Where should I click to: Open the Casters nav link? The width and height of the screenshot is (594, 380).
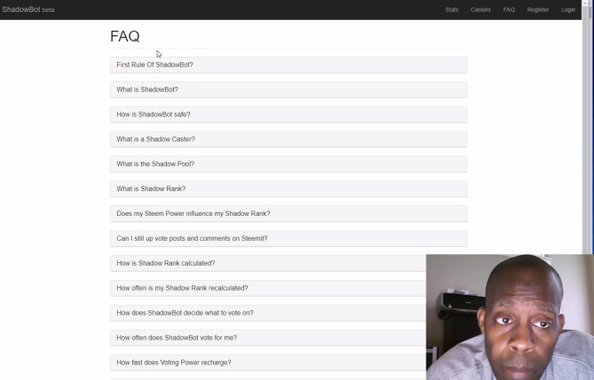click(480, 10)
